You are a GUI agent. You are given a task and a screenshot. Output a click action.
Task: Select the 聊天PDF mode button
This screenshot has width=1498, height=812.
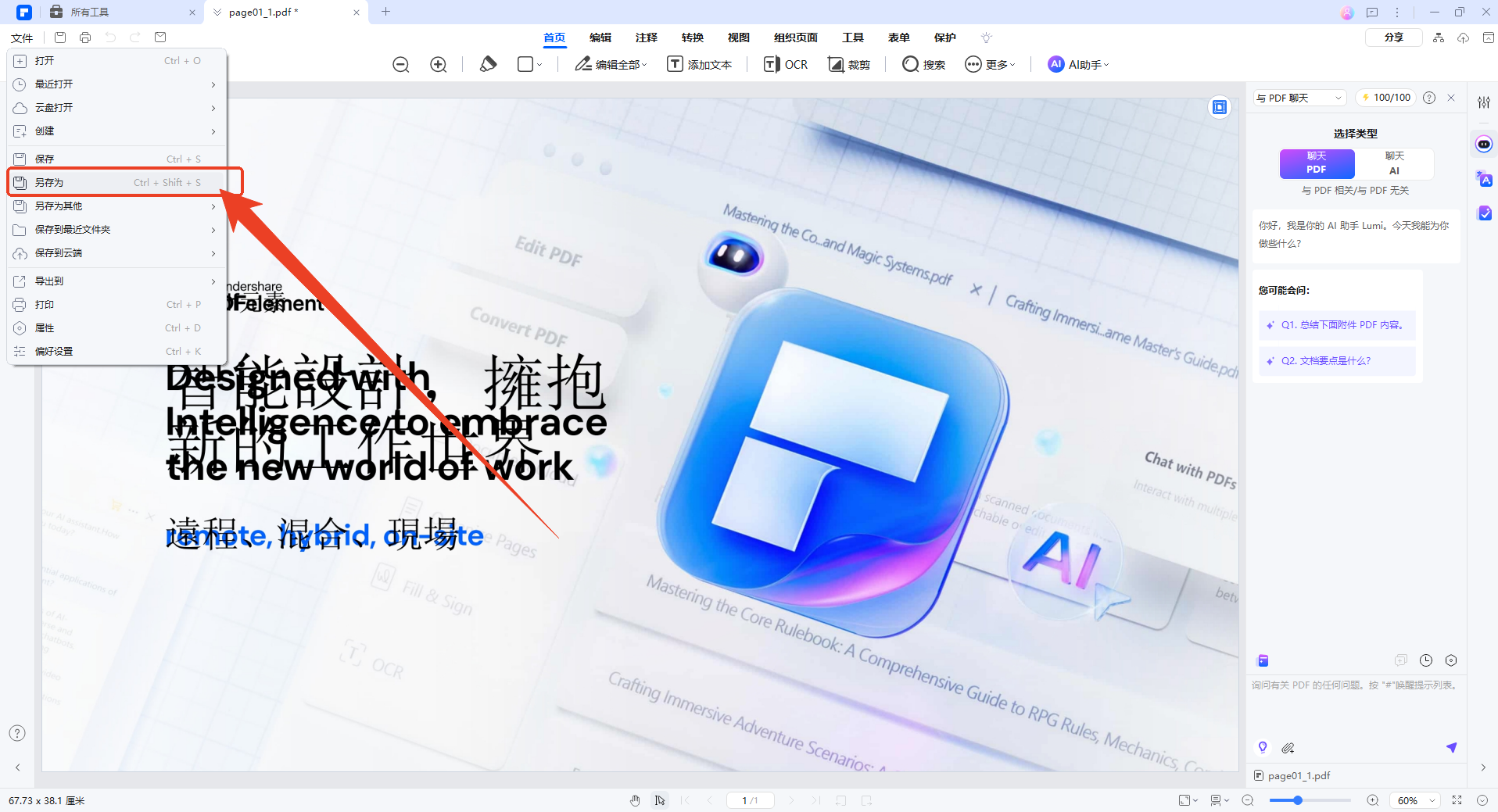tap(1317, 164)
